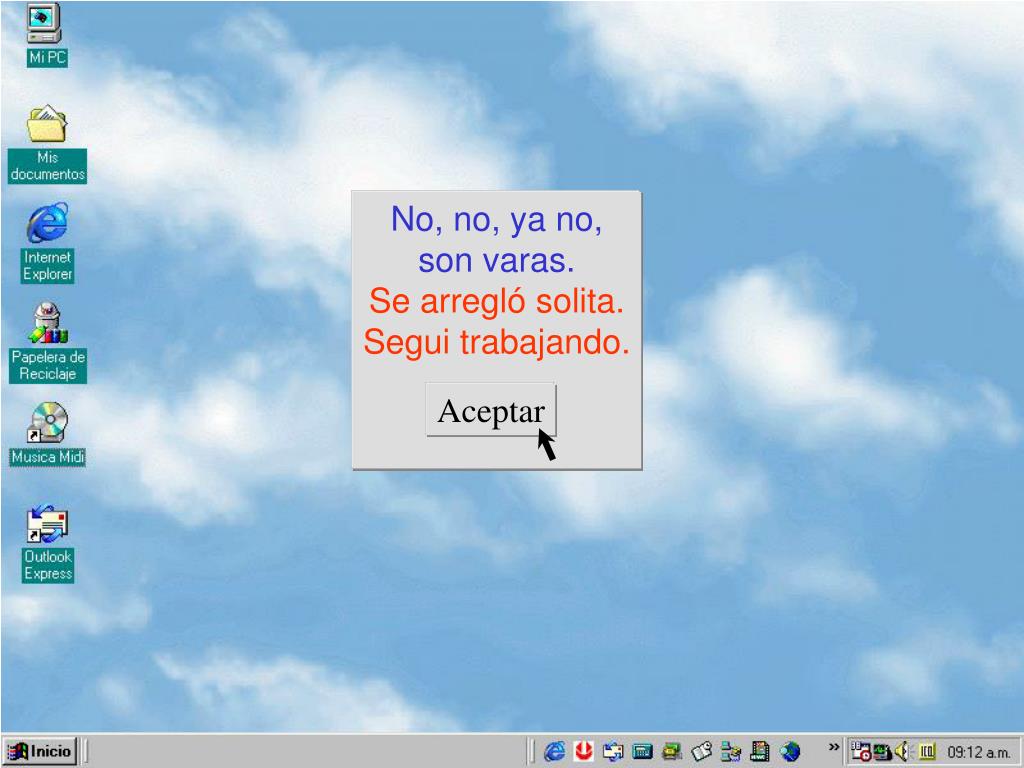This screenshot has width=1024, height=768.
Task: Click Internet Explorer quick launch icon
Action: point(554,752)
